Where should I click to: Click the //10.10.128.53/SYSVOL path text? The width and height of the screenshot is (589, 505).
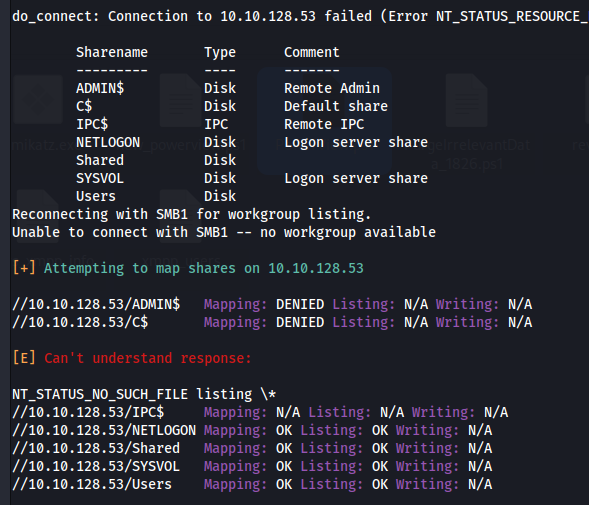point(96,466)
